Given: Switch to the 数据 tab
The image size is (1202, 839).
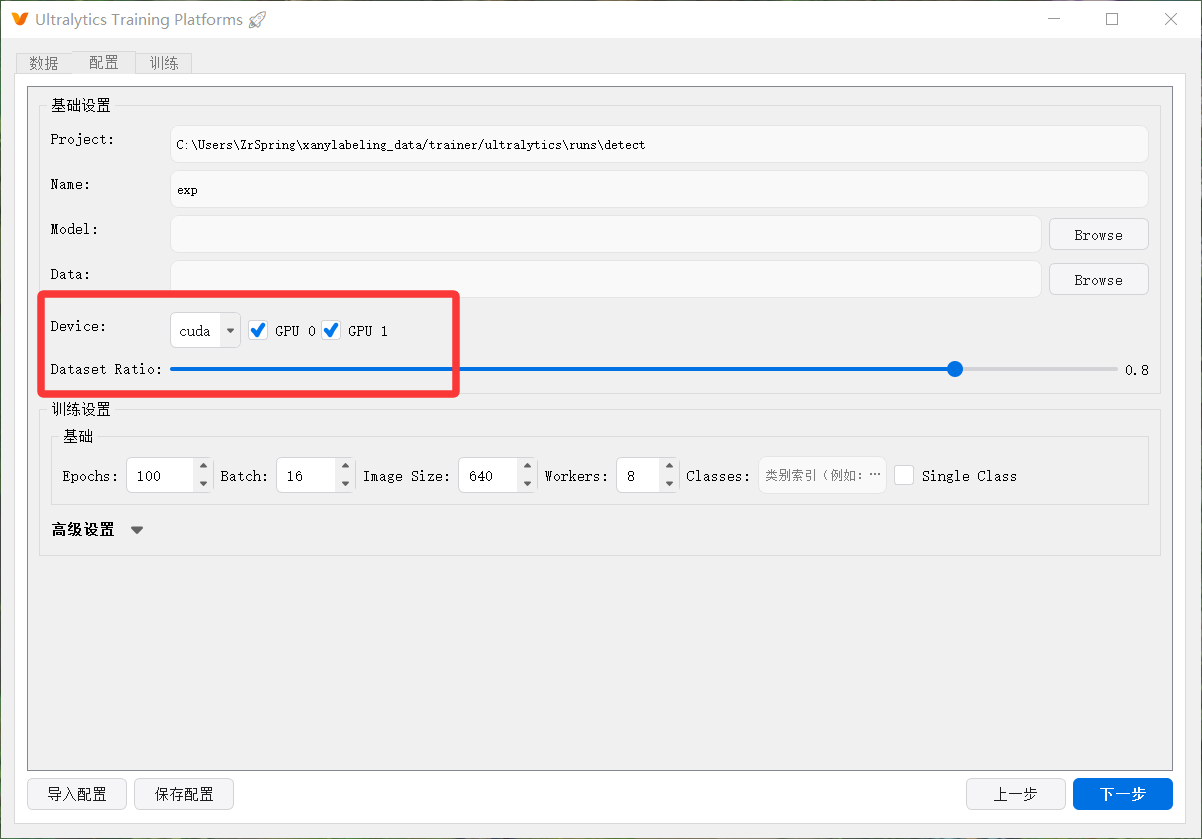Looking at the screenshot, I should coord(44,63).
